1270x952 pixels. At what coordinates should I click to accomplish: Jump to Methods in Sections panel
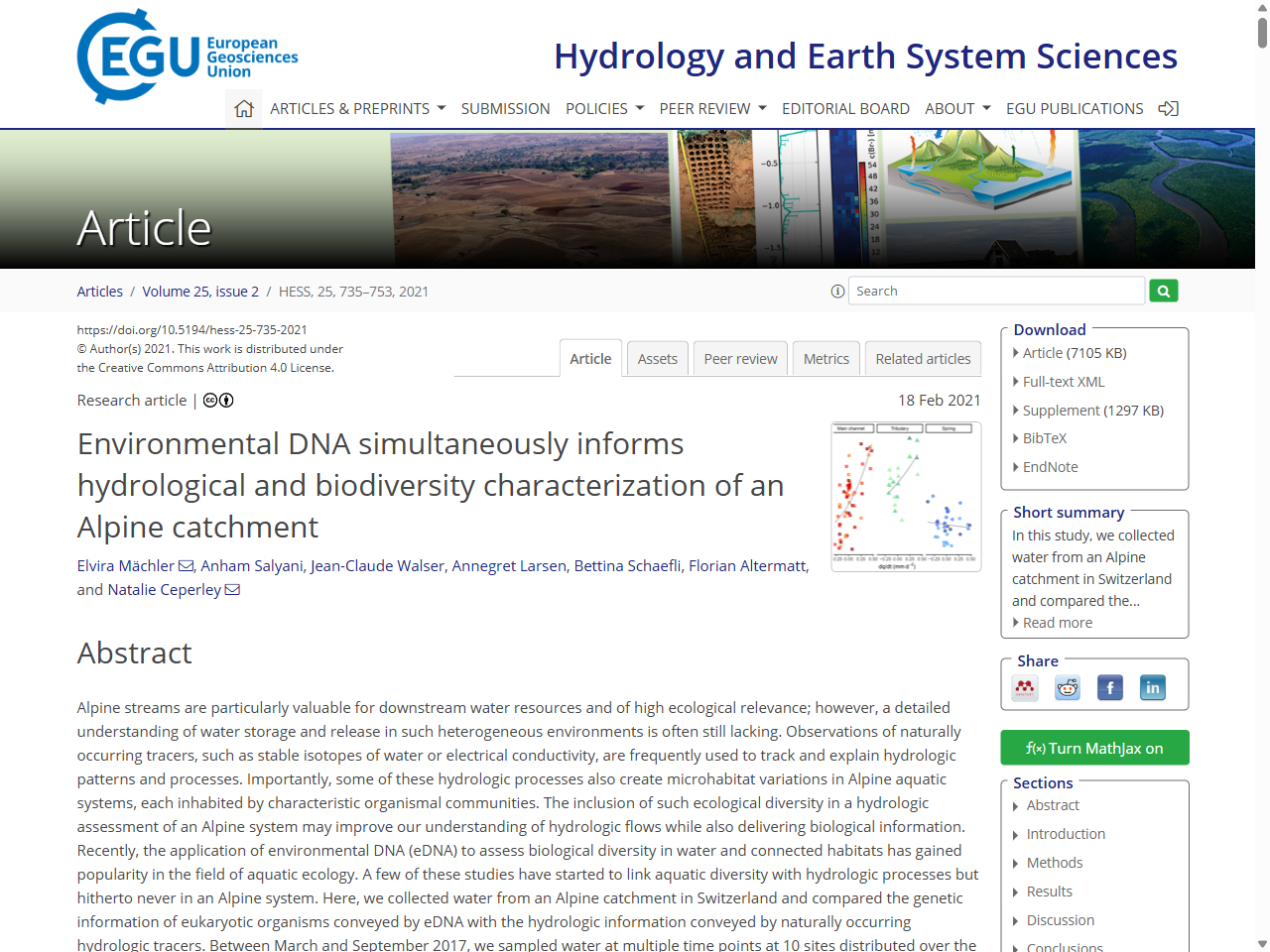1055,863
